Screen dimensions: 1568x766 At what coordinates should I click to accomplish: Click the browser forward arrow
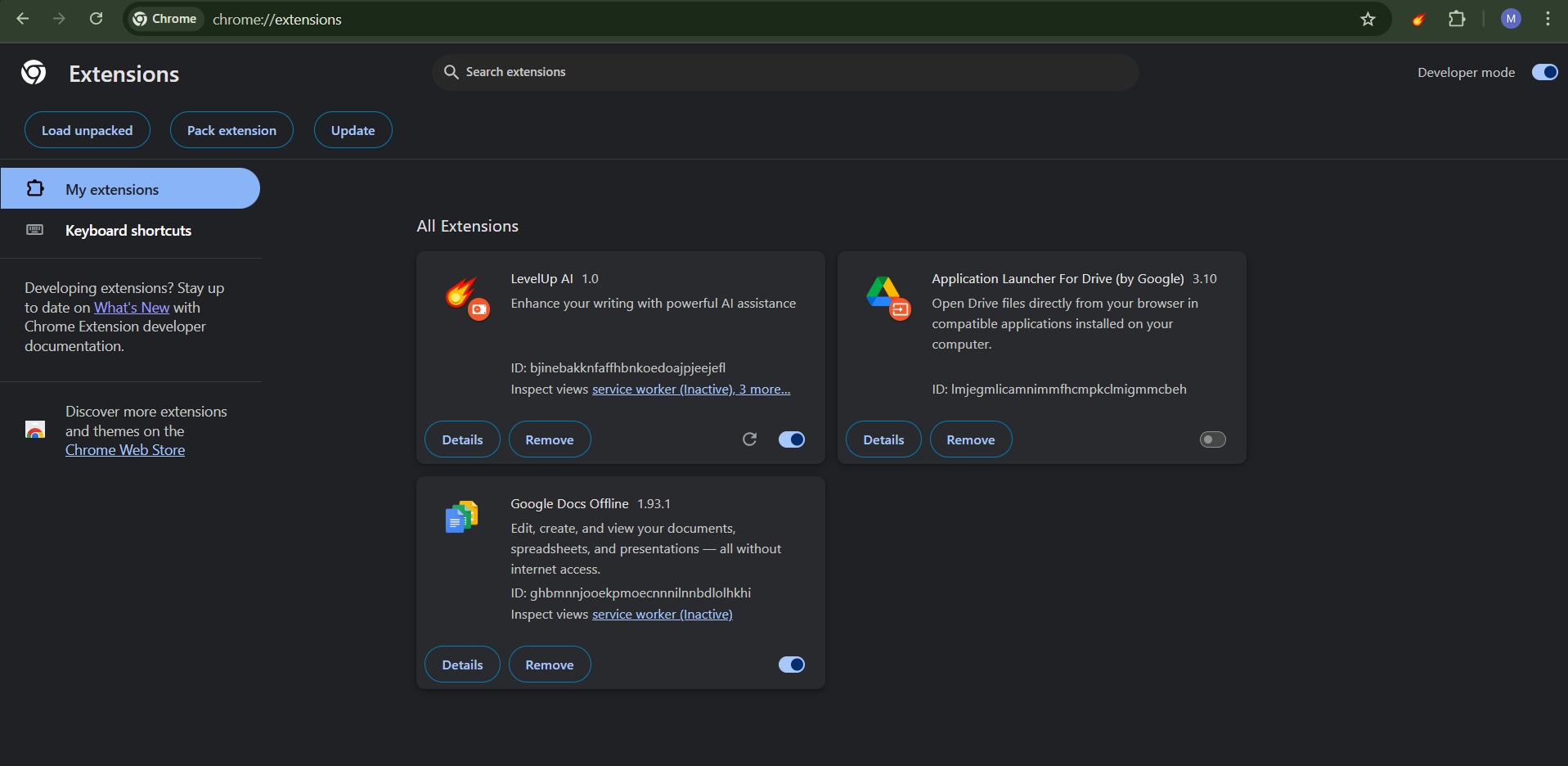[x=59, y=19]
